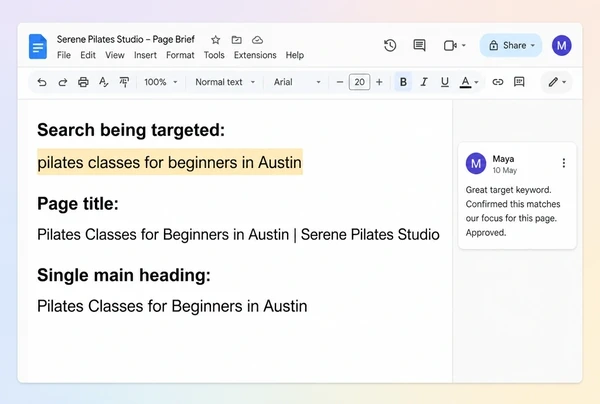Star the Serene Pilates Studio document
600x404 pixels.
coord(215,40)
